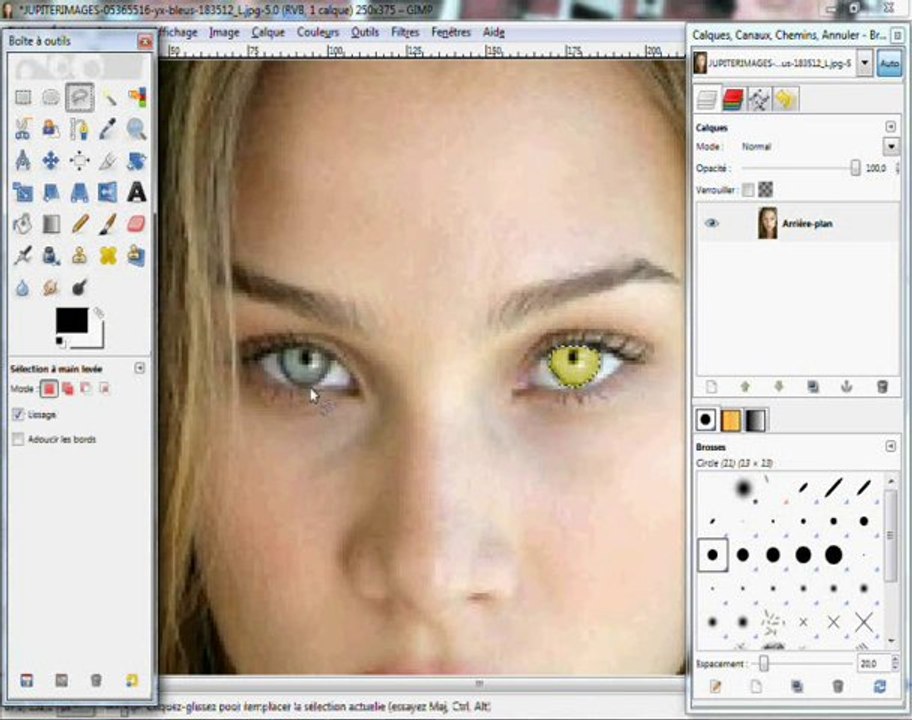This screenshot has height=720, width=912.
Task: Open the Fenêtres menu
Action: tap(451, 33)
